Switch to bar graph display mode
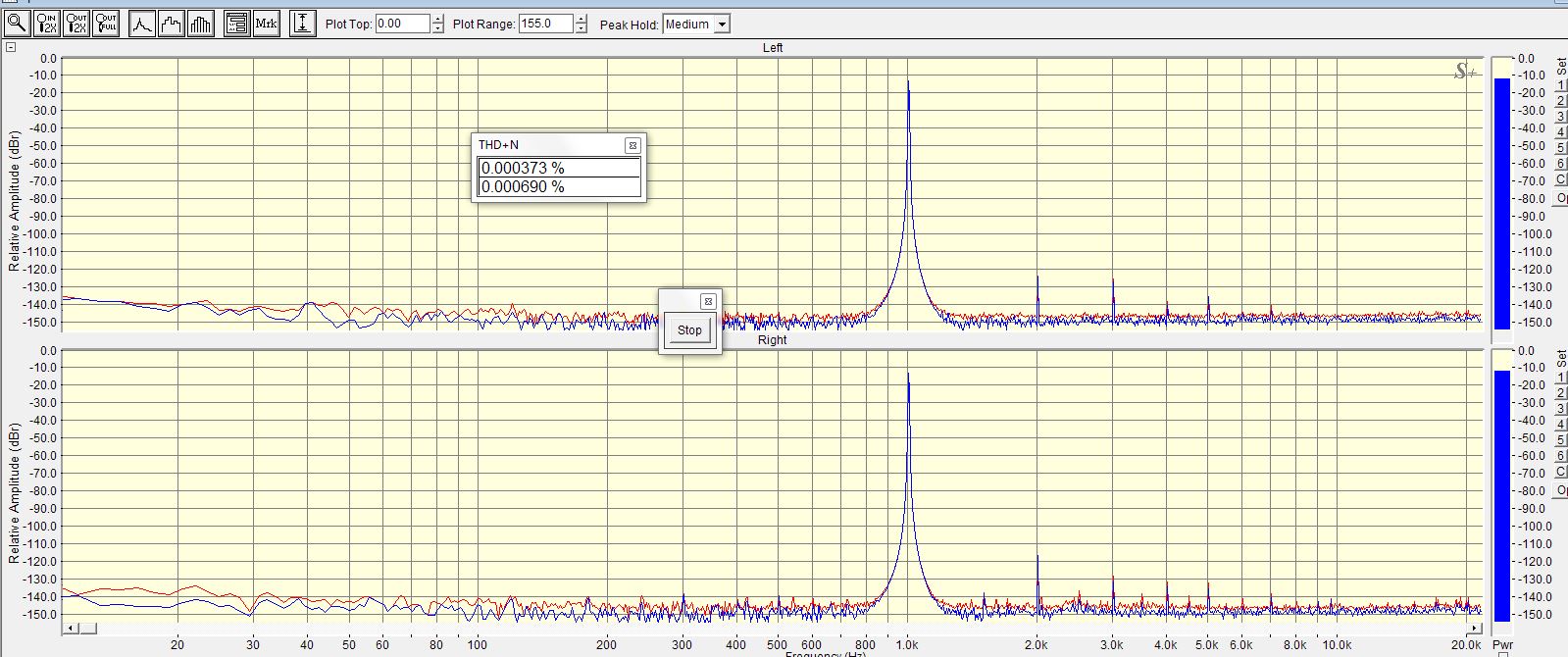The height and width of the screenshot is (657, 1568). [x=201, y=24]
